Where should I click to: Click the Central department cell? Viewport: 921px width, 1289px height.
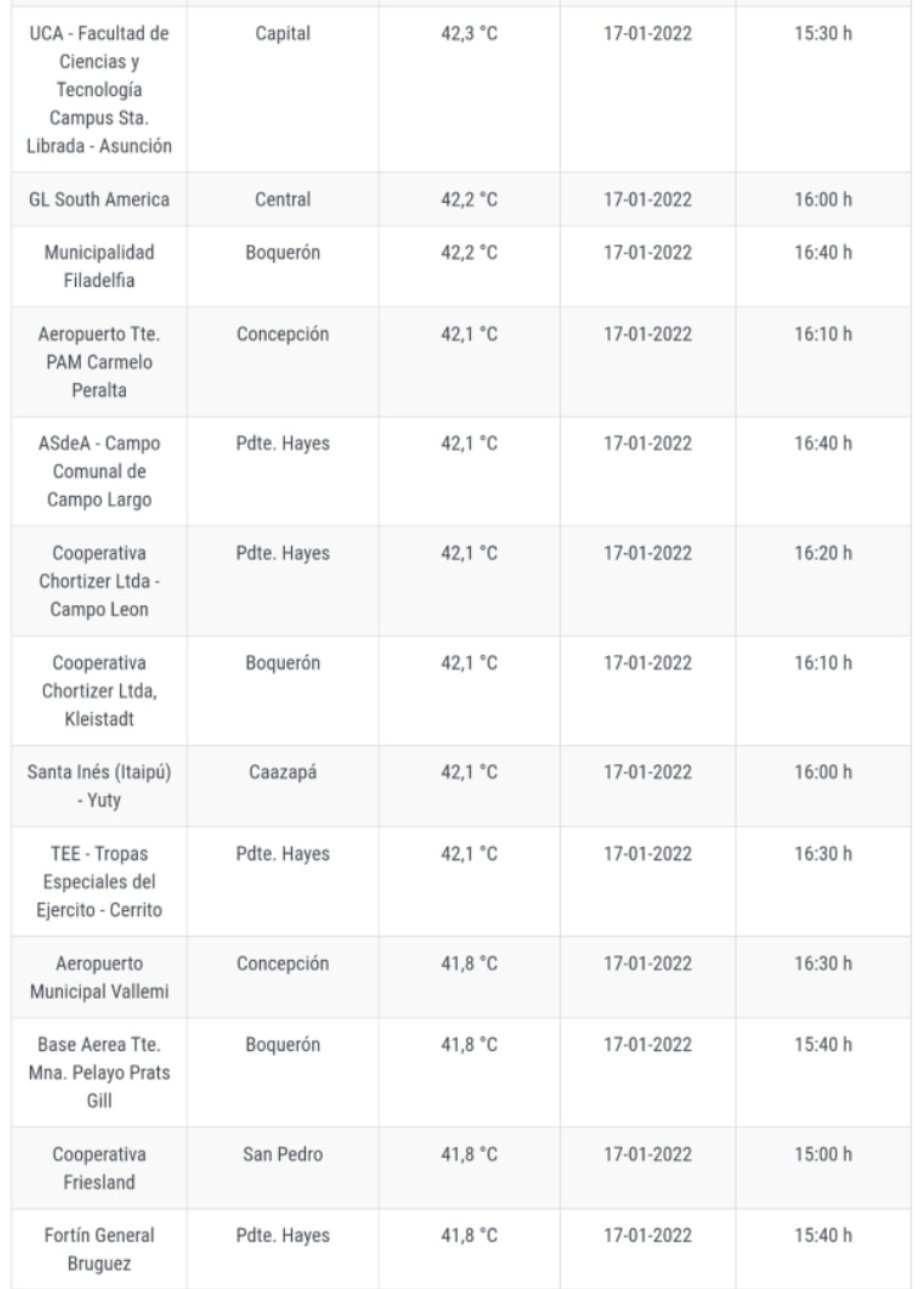[283, 199]
